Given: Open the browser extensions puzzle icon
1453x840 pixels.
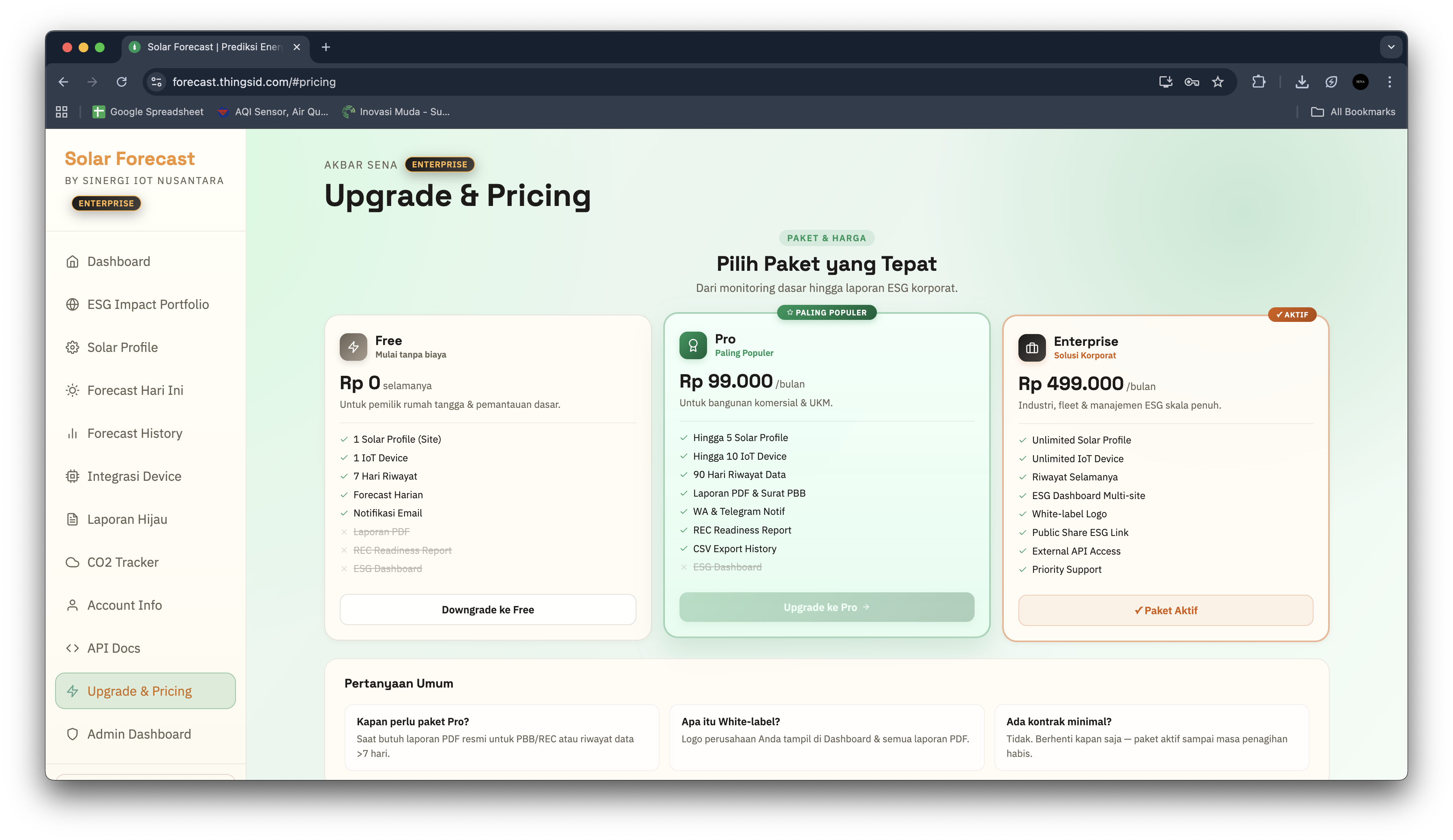Looking at the screenshot, I should 1259,82.
